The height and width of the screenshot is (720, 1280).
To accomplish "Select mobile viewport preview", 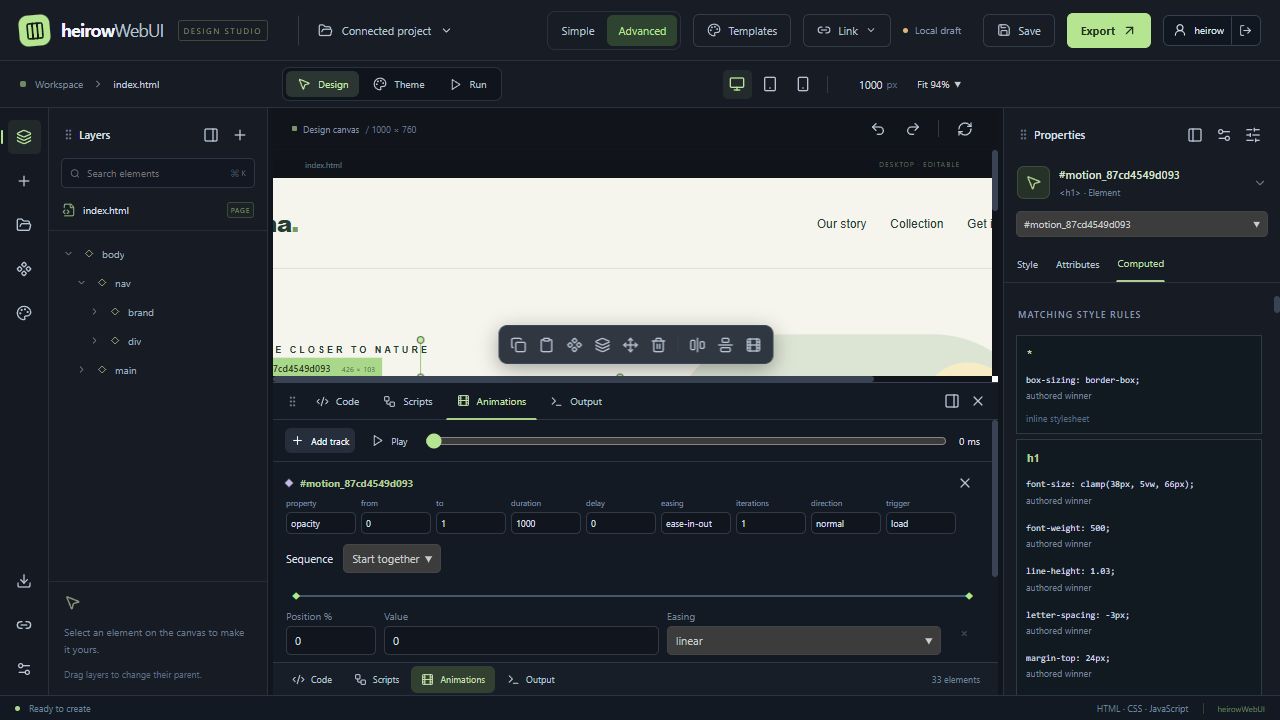I will pos(803,85).
